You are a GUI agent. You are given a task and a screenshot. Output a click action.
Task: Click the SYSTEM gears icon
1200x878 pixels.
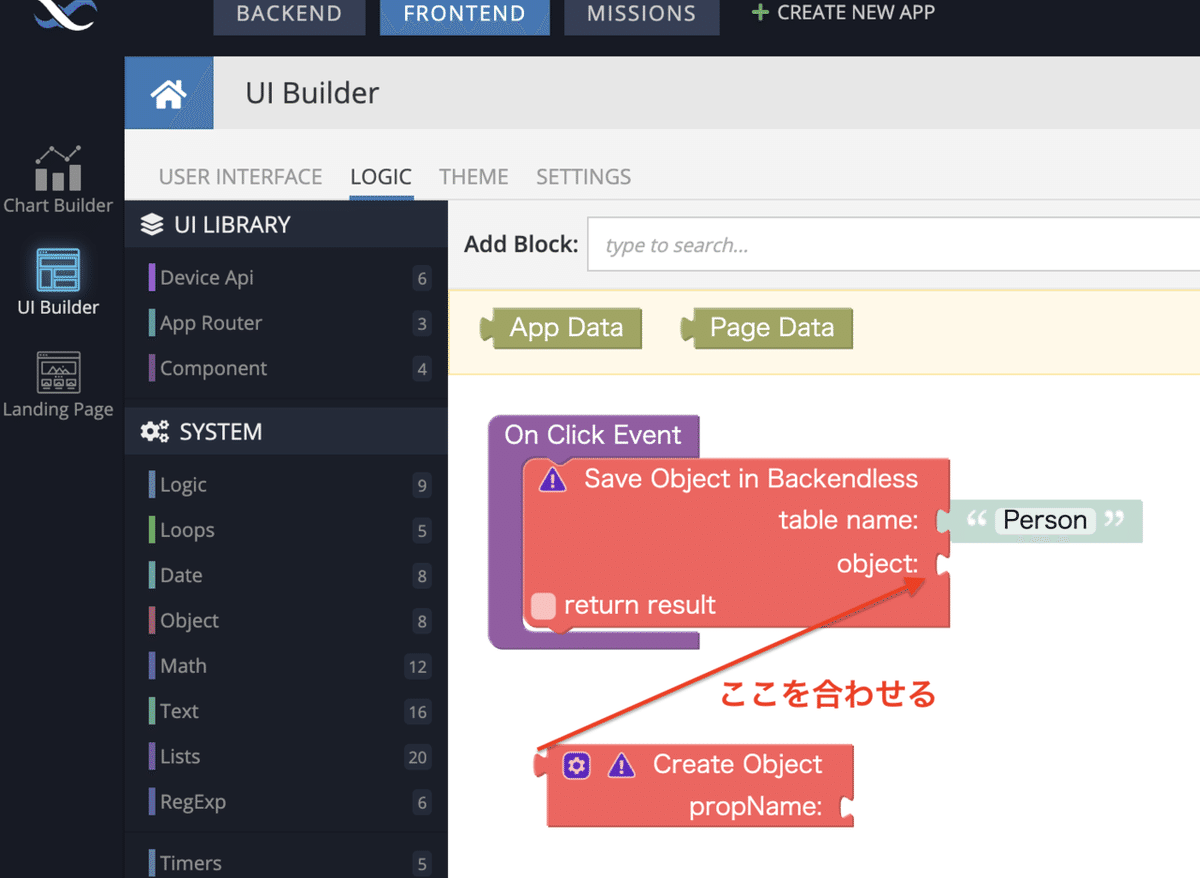tap(154, 432)
